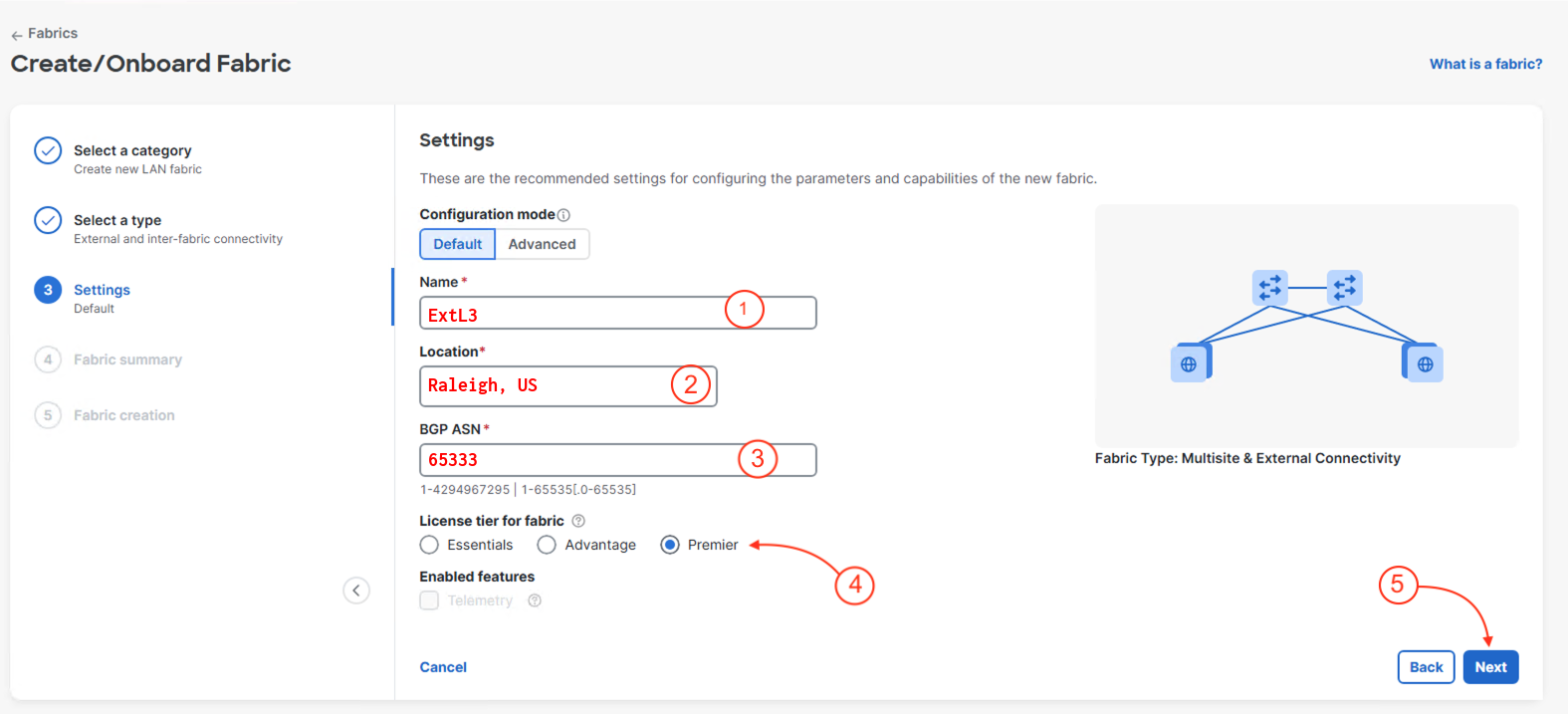This screenshot has height=714, width=1568.
Task: Switch to Advanced configuration mode
Action: 542,244
